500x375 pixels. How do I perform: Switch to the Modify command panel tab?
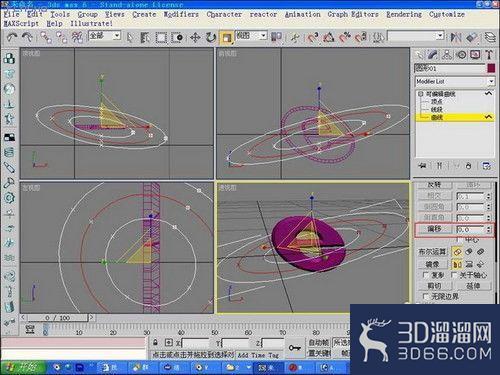click(x=433, y=55)
